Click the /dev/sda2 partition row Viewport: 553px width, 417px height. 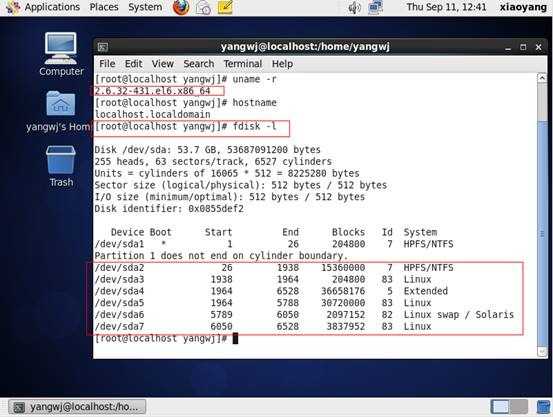274,267
